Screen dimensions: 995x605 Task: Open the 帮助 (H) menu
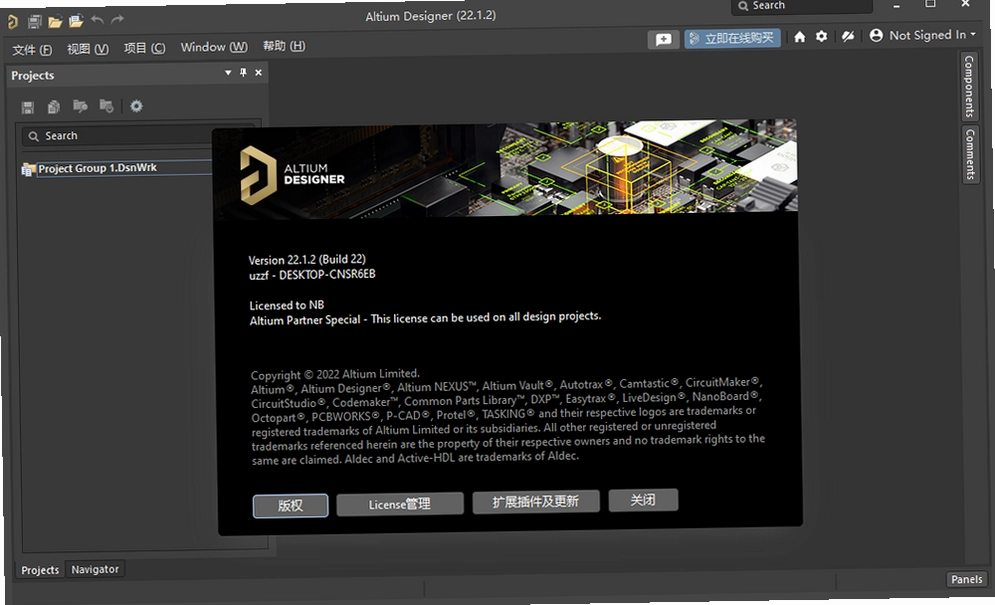coord(284,46)
